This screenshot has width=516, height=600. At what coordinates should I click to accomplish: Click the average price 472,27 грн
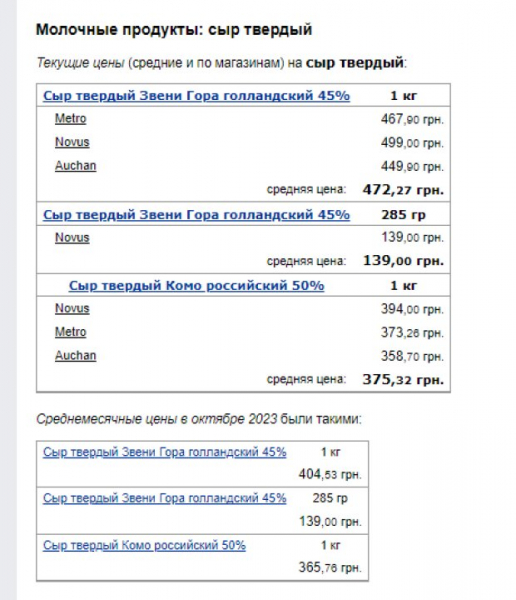(403, 190)
